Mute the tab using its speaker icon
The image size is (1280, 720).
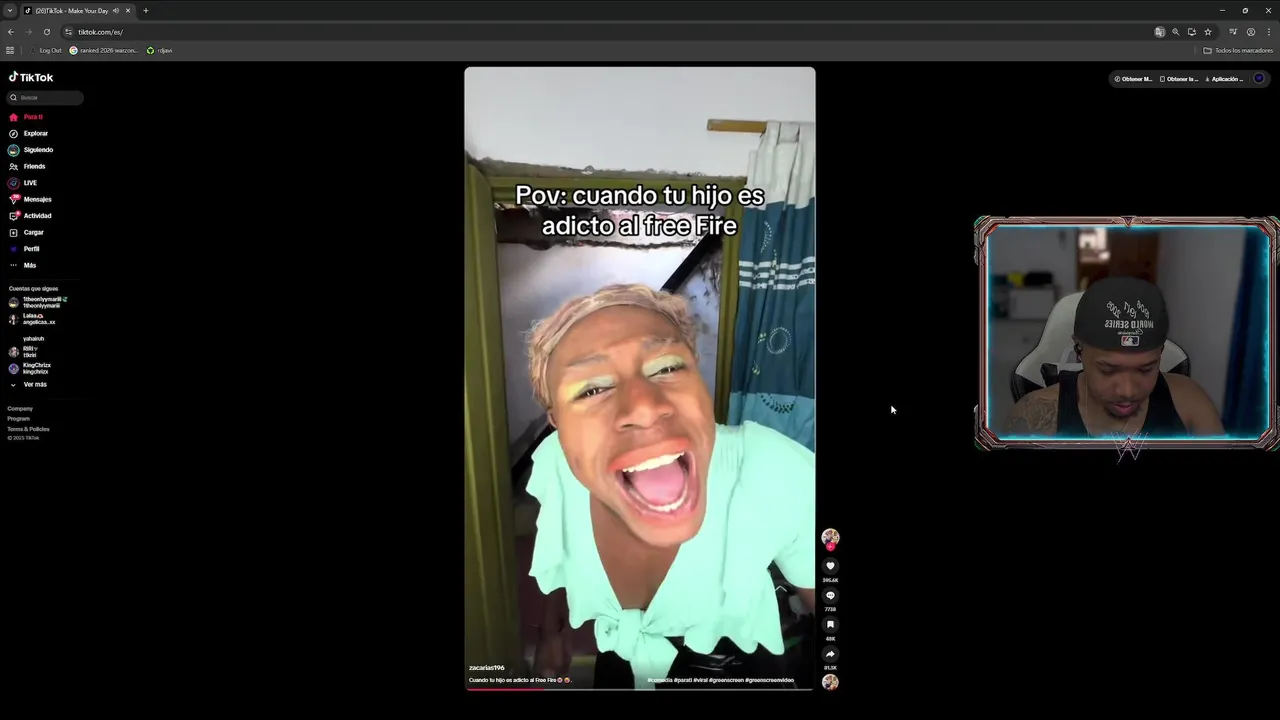(116, 10)
